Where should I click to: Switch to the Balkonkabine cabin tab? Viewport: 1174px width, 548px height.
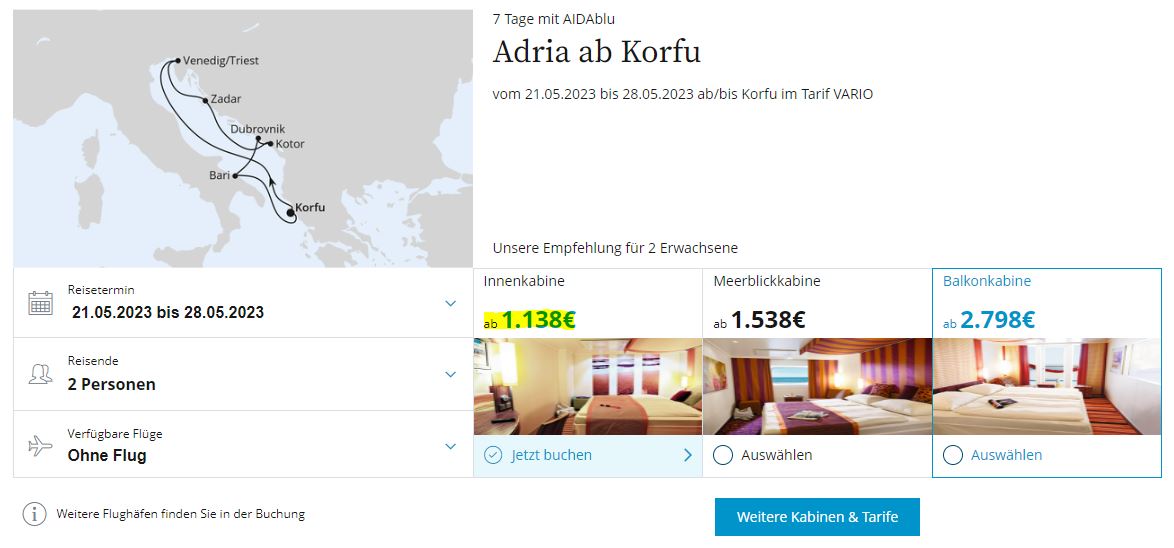(x=1047, y=303)
